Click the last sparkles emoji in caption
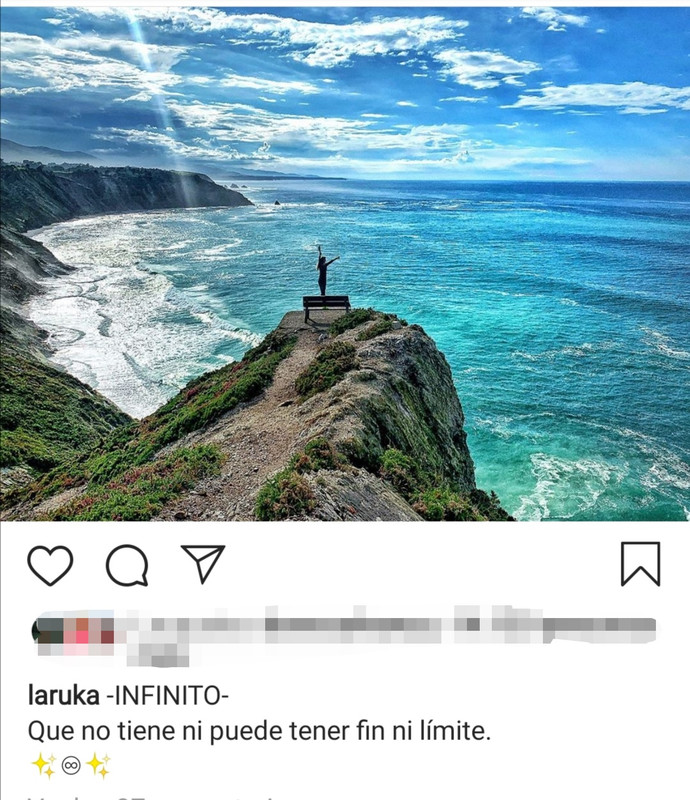The image size is (690, 800). 98,766
